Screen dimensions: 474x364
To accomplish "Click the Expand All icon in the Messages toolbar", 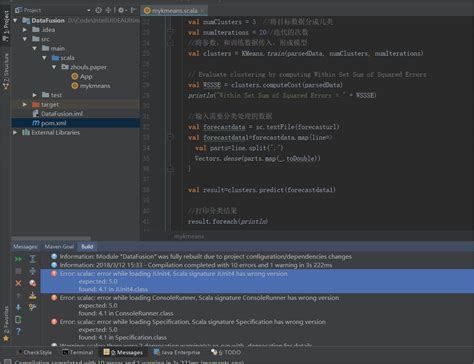I will pyautogui.click(x=33, y=259).
